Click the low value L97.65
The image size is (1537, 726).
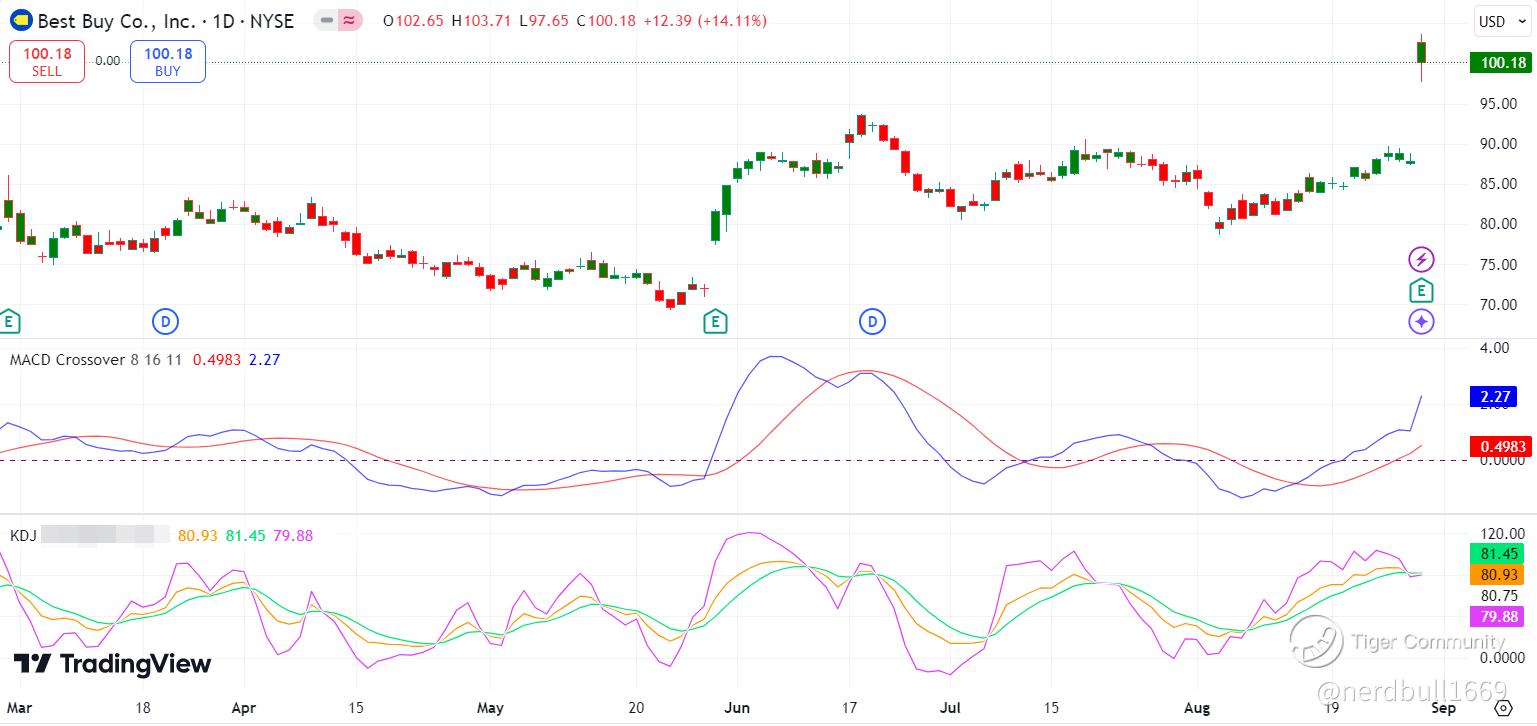click(545, 21)
